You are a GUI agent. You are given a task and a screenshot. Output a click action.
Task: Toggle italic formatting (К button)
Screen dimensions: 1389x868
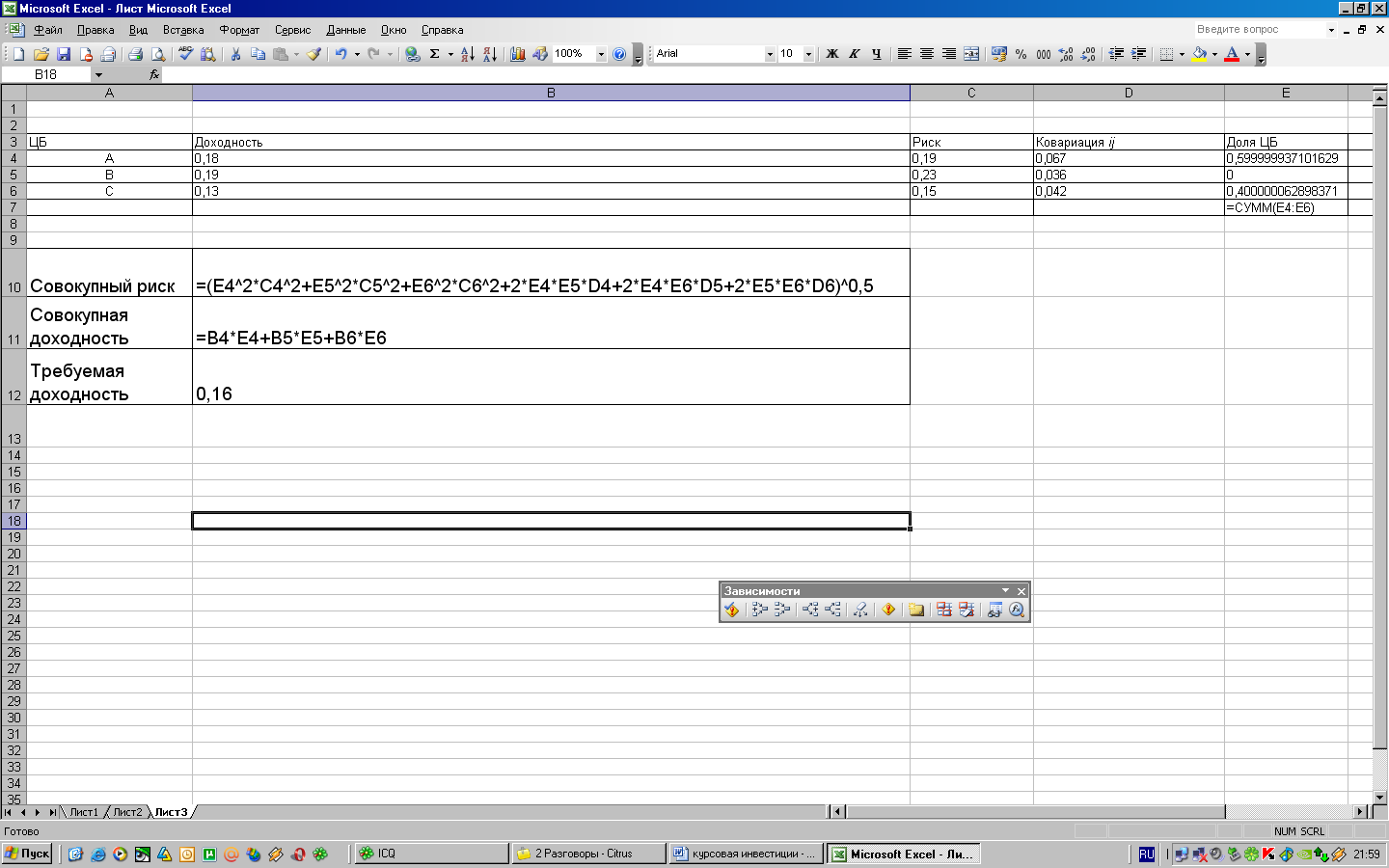coord(854,54)
